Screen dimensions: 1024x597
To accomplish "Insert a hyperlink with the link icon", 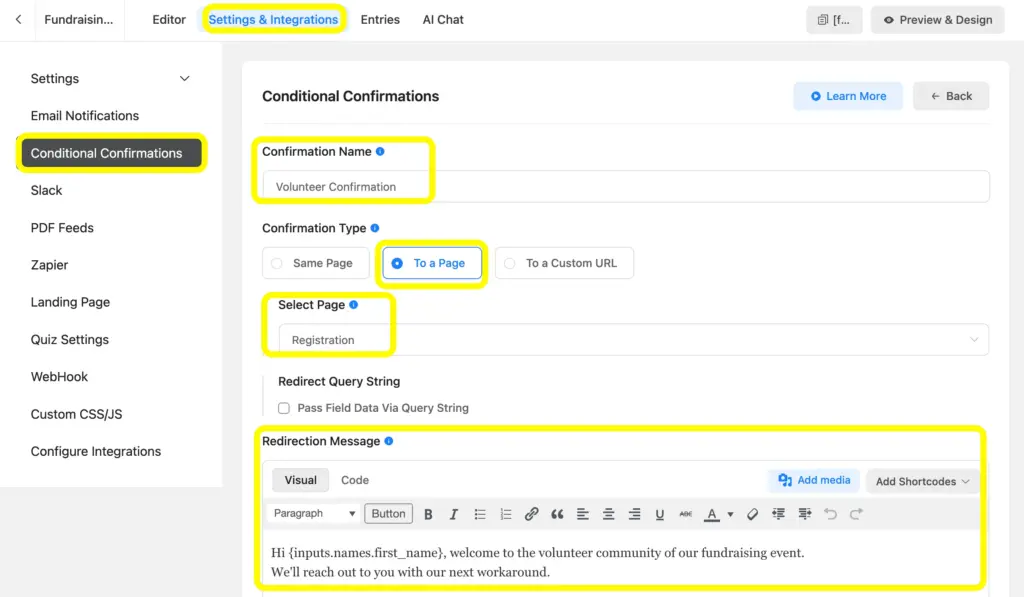I will [x=532, y=514].
